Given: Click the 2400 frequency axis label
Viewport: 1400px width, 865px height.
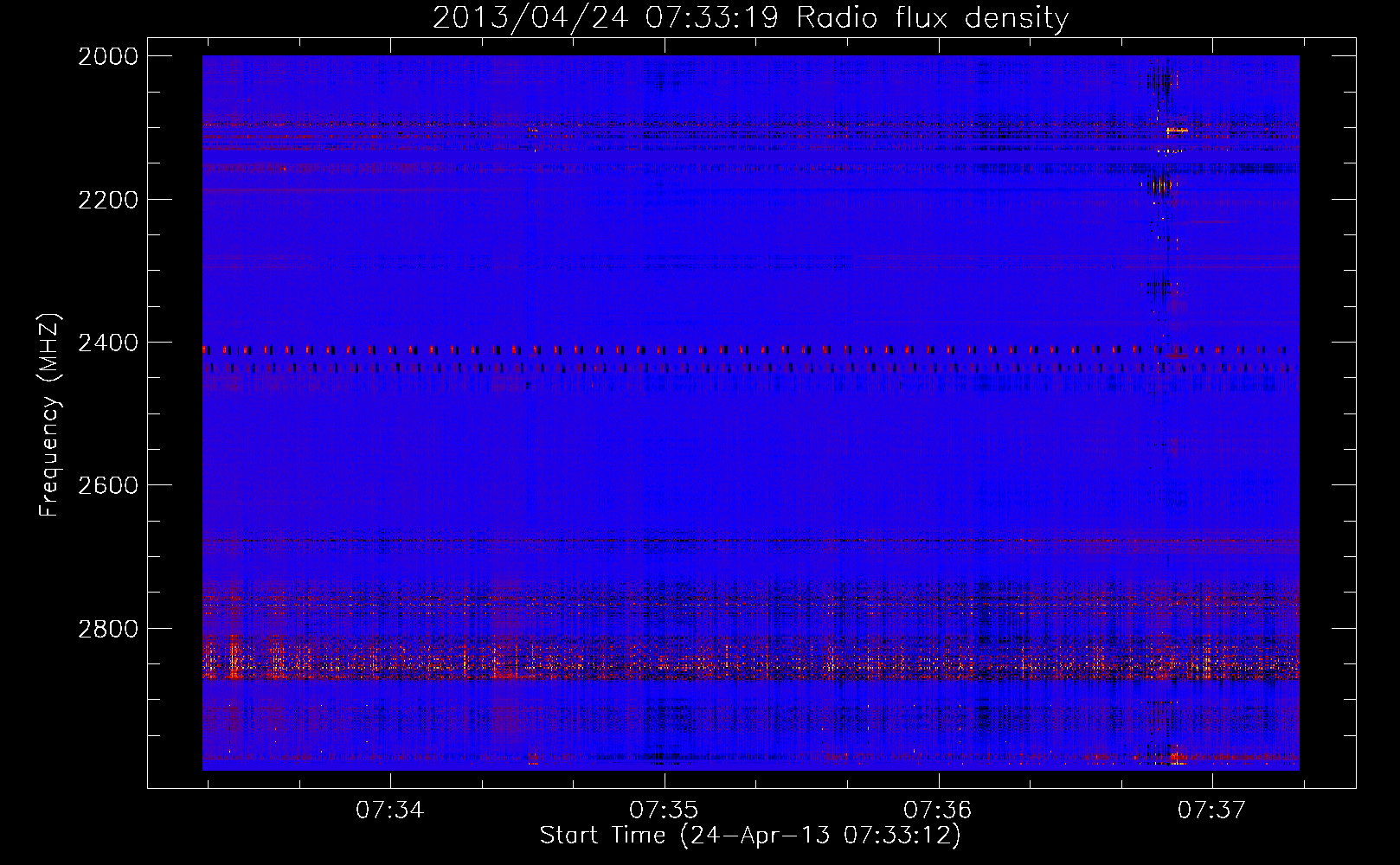Looking at the screenshot, I should pyautogui.click(x=108, y=343).
